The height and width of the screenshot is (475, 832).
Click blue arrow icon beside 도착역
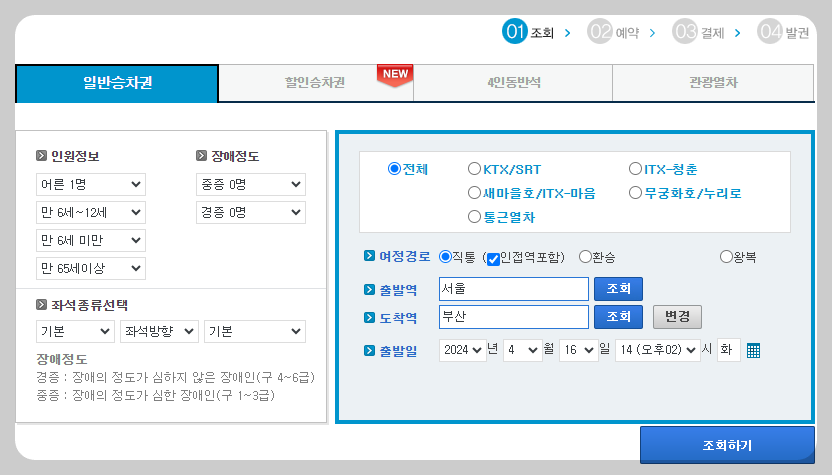pos(369,317)
